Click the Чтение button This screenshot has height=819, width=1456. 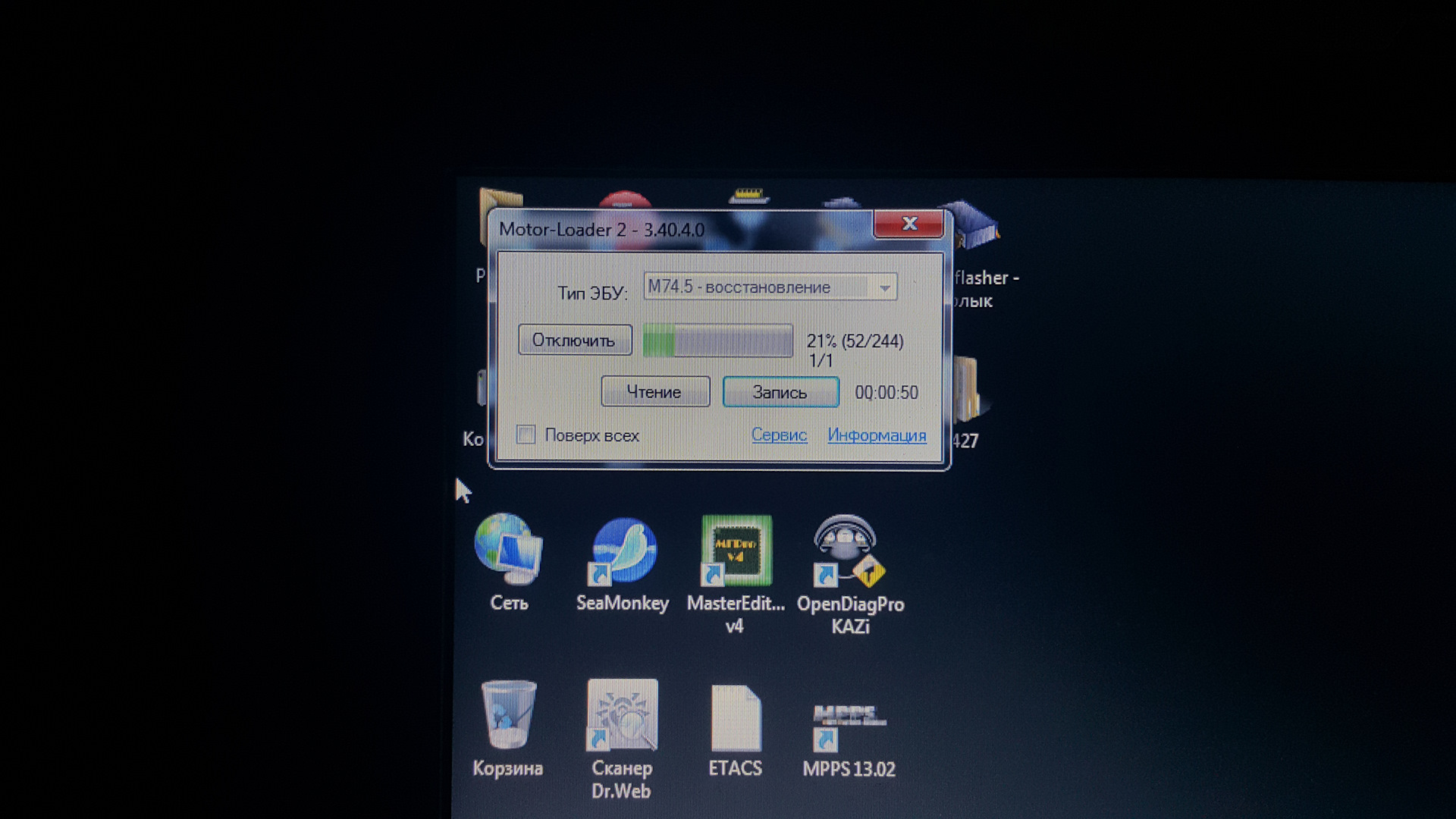(x=655, y=391)
